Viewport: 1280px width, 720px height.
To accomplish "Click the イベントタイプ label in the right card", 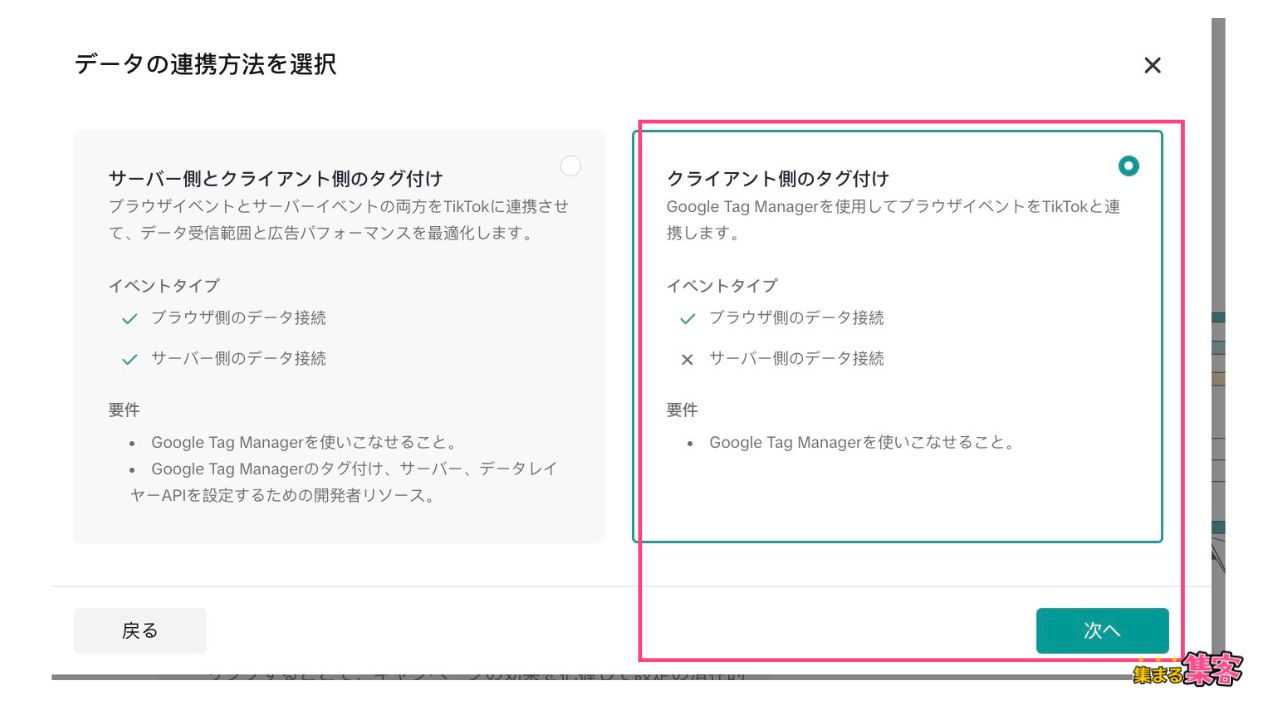I will click(x=722, y=286).
